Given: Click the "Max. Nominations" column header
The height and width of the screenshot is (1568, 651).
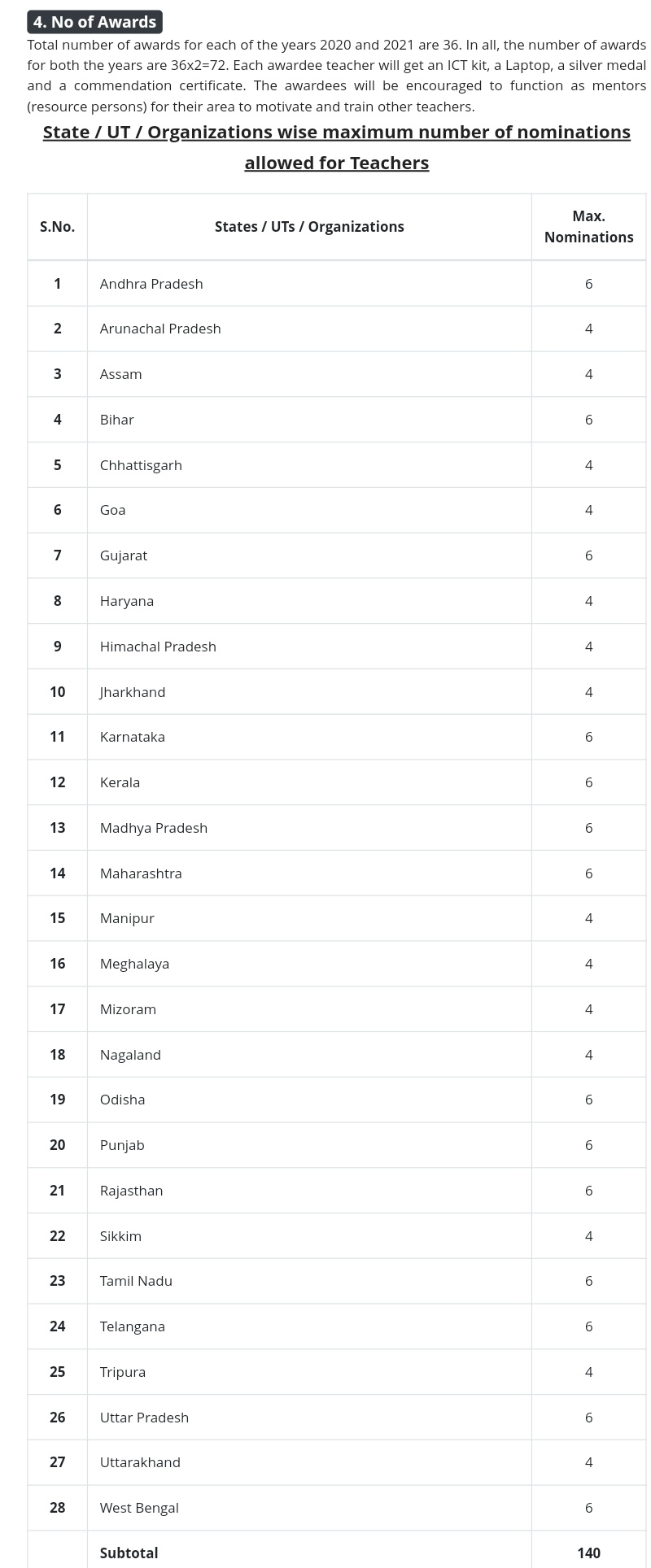Looking at the screenshot, I should pyautogui.click(x=588, y=227).
